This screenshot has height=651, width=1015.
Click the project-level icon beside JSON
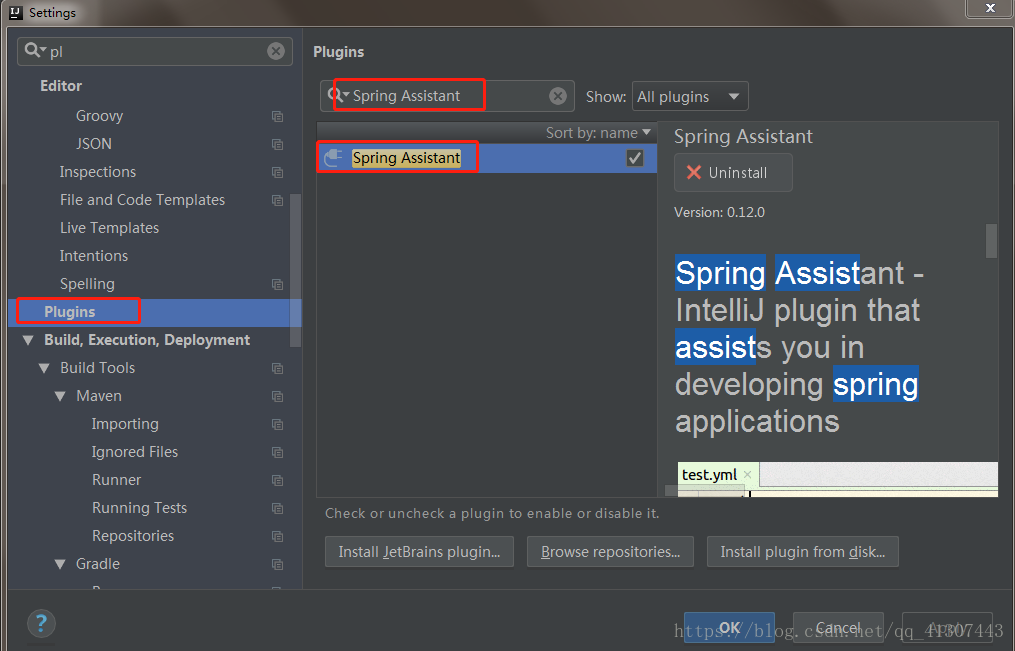point(277,144)
